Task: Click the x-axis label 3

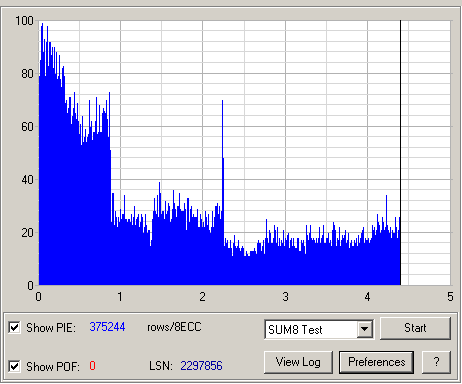Action: (x=285, y=296)
